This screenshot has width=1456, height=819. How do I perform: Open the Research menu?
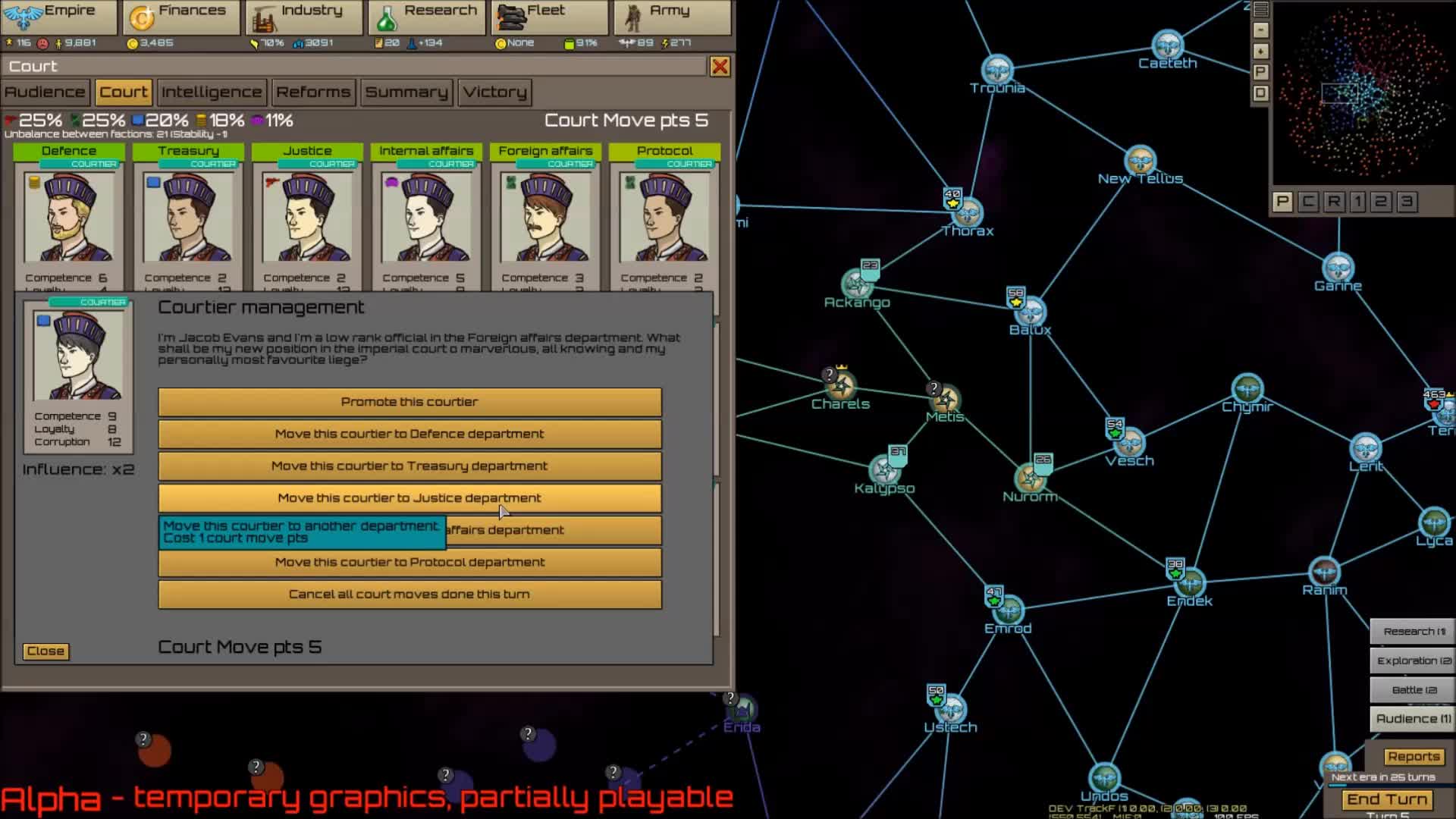[x=427, y=17]
